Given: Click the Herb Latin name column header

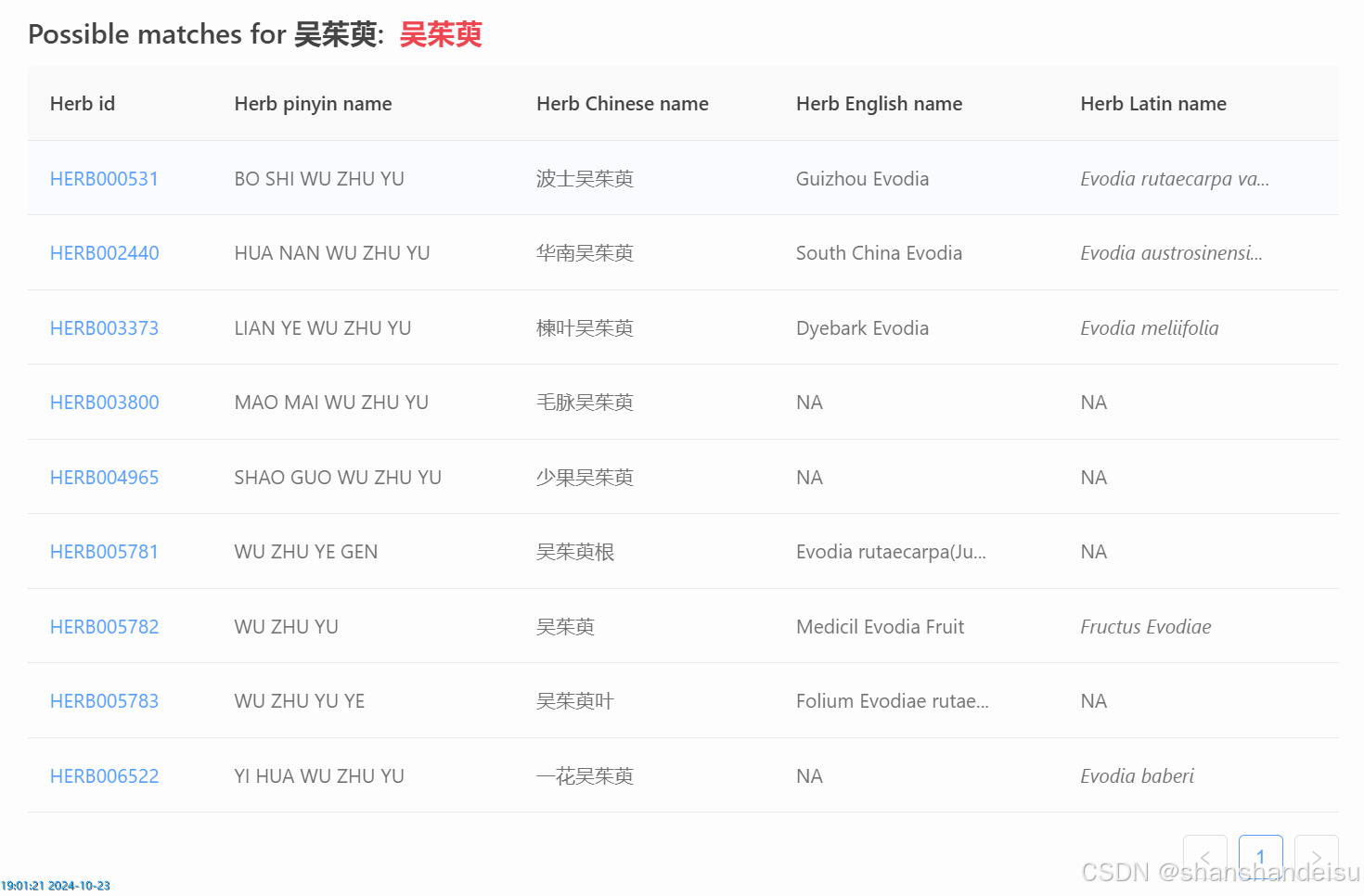Looking at the screenshot, I should (1153, 104).
